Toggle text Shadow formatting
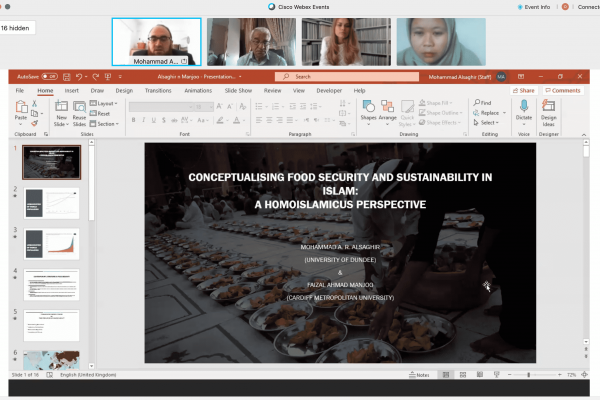The width and height of the screenshot is (600, 400). click(x=164, y=120)
